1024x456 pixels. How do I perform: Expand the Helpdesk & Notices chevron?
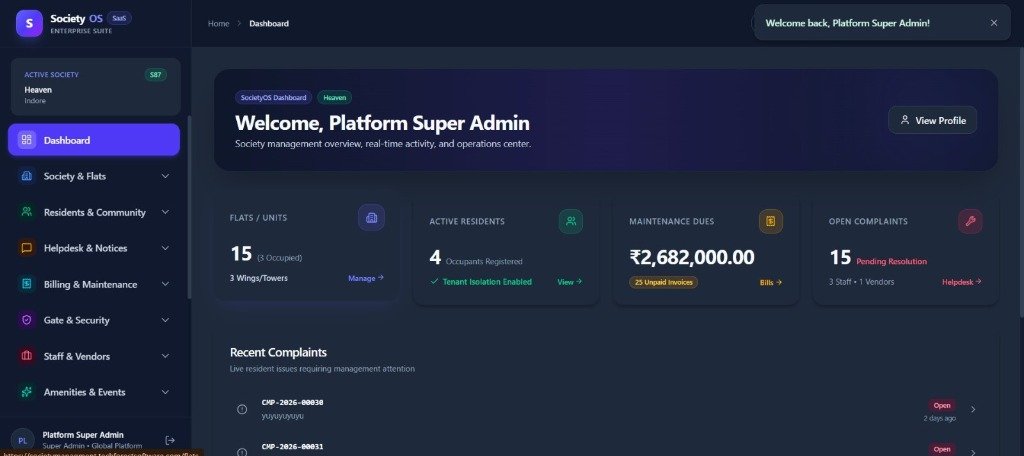click(165, 248)
